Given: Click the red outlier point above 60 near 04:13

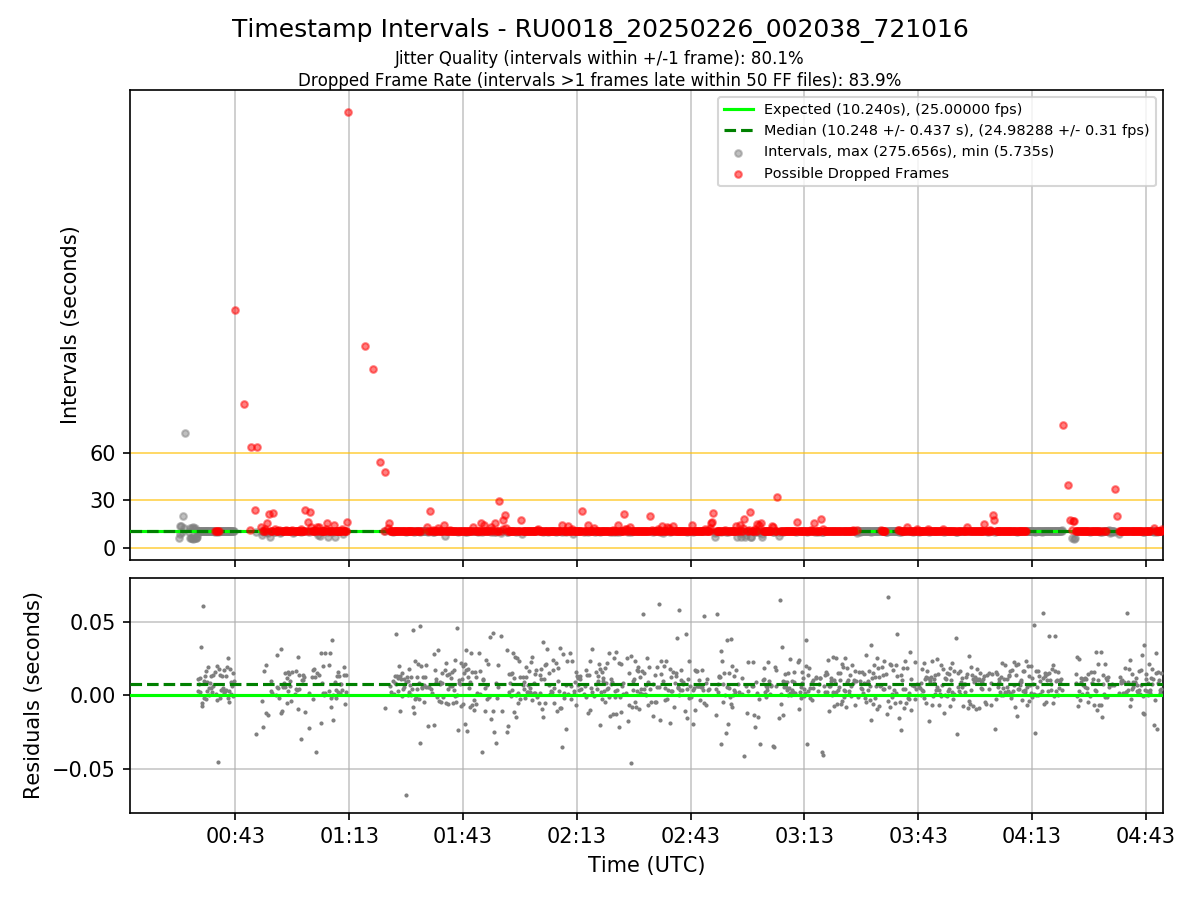Looking at the screenshot, I should coord(1063,425).
